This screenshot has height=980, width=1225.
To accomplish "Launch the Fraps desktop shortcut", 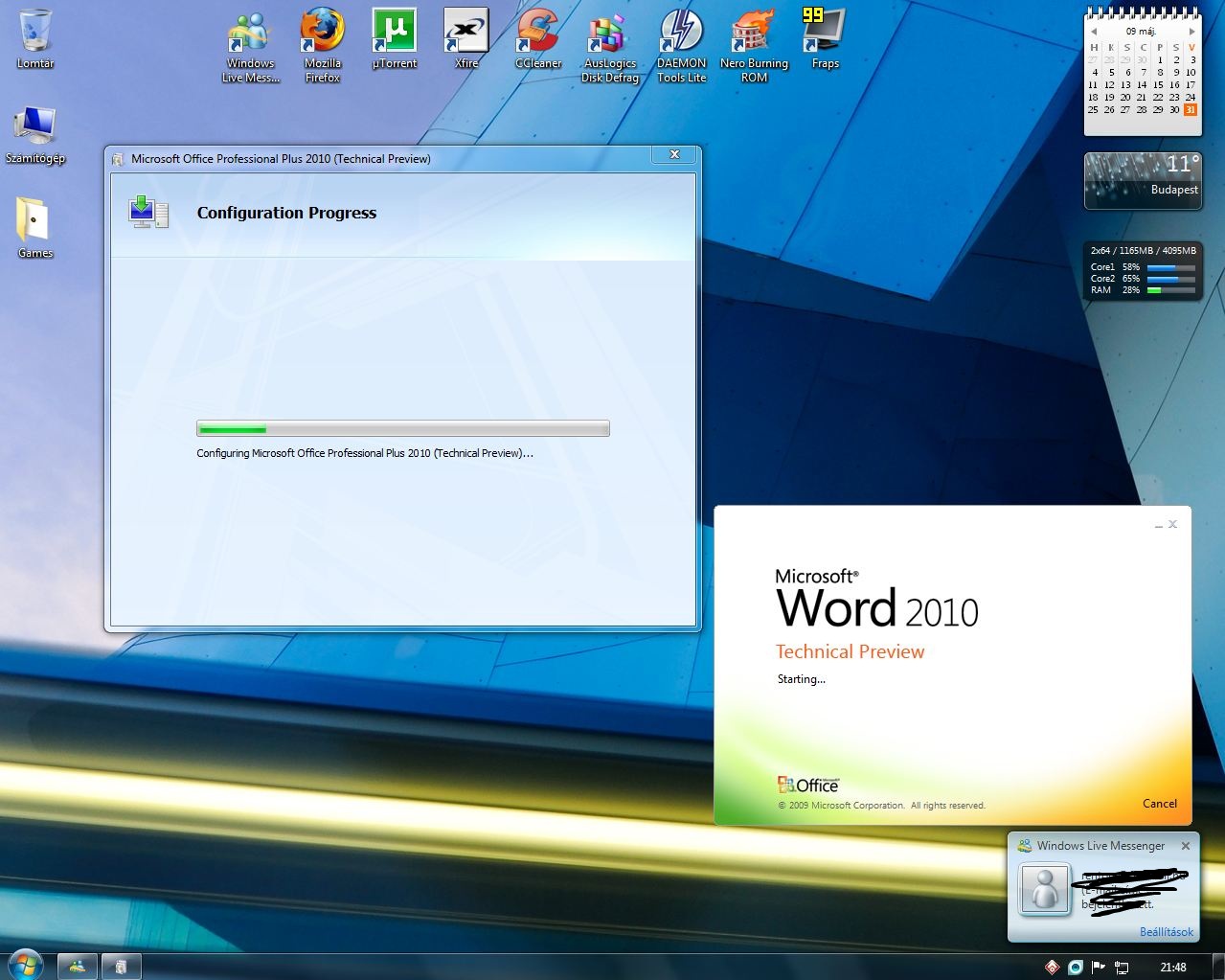I will tap(825, 38).
